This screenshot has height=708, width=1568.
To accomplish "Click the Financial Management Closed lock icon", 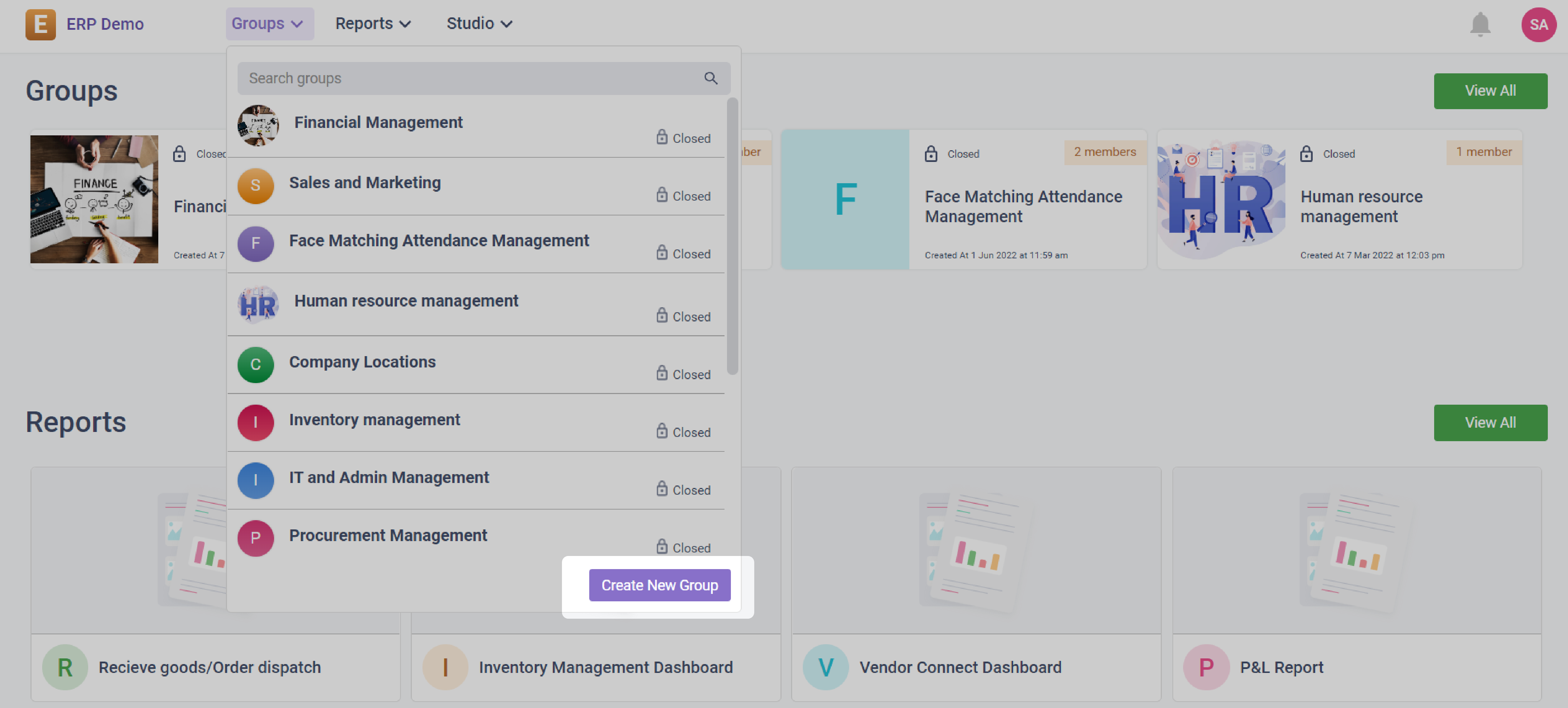I will [661, 137].
